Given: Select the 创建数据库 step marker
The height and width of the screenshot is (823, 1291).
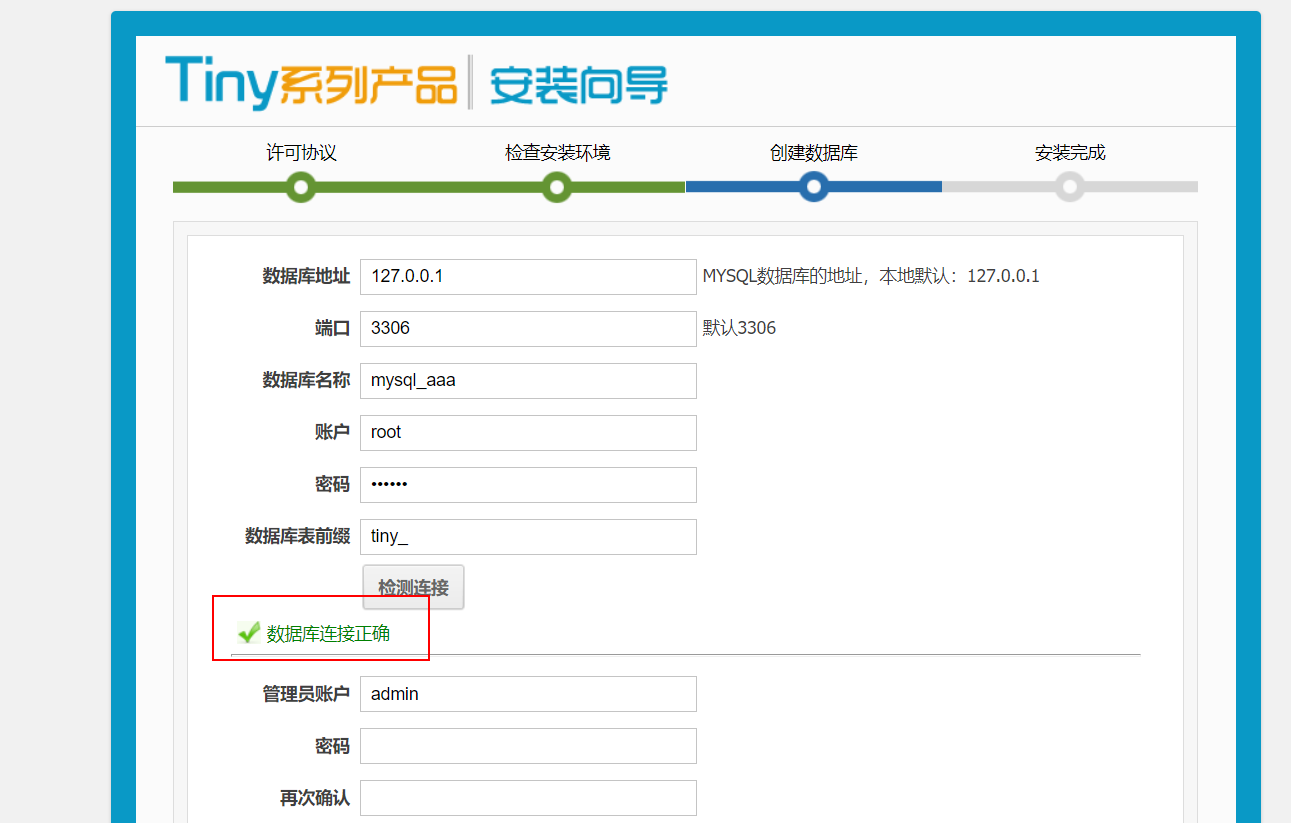Looking at the screenshot, I should [x=814, y=187].
